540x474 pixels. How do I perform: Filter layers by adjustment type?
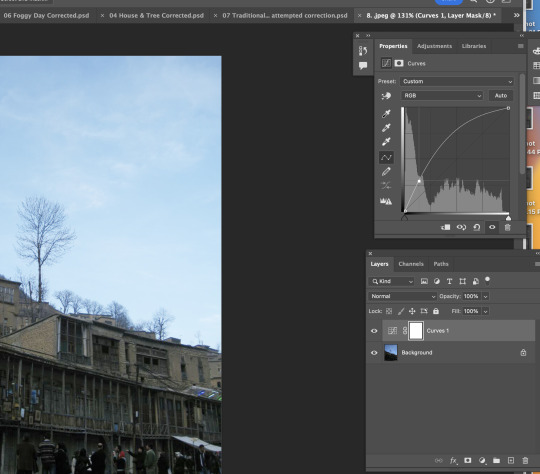(437, 281)
